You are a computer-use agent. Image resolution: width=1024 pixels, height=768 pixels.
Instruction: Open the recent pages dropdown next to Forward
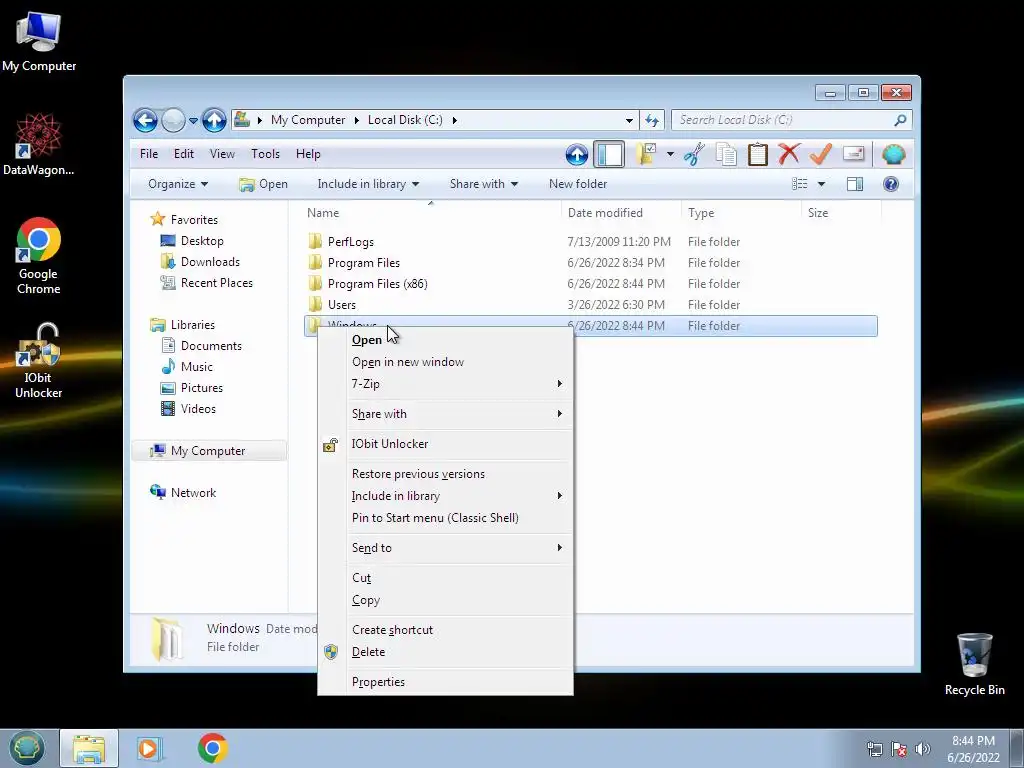[193, 121]
